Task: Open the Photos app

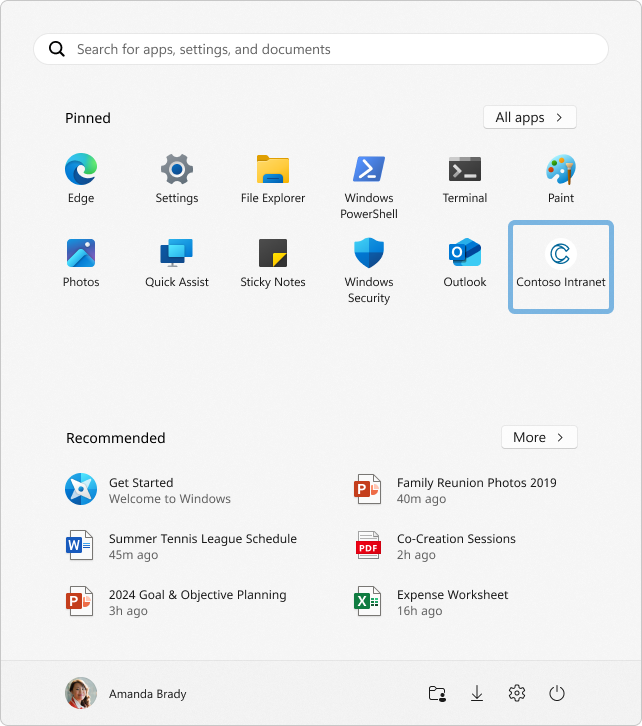Action: (x=81, y=264)
